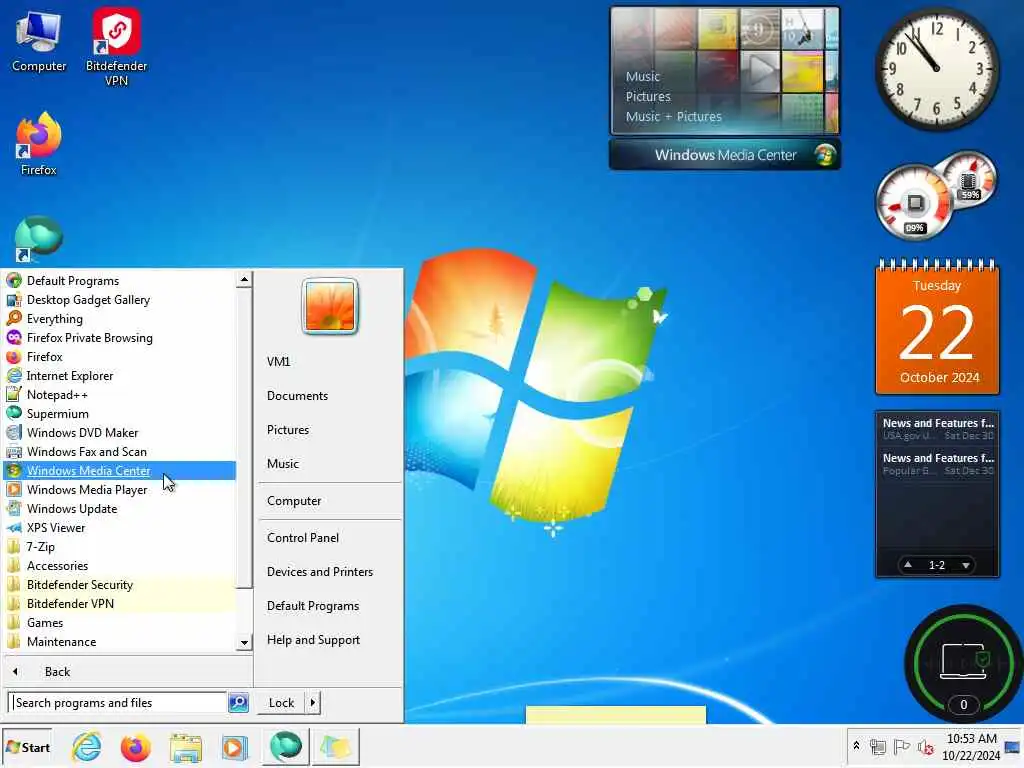The height and width of the screenshot is (768, 1024).
Task: Expand the Bitdefender Security folder
Action: pyautogui.click(x=120, y=584)
